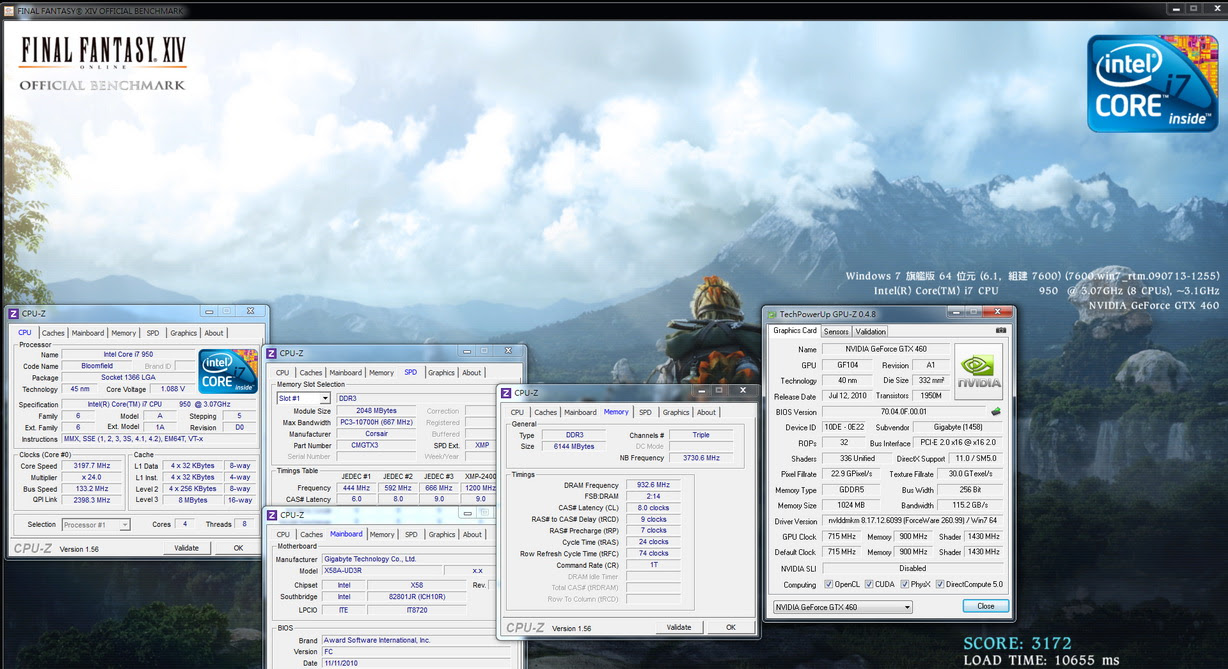The height and width of the screenshot is (669, 1228).
Task: Click the title bar icon of the CPU-Z processor window
Action: (x=13, y=313)
